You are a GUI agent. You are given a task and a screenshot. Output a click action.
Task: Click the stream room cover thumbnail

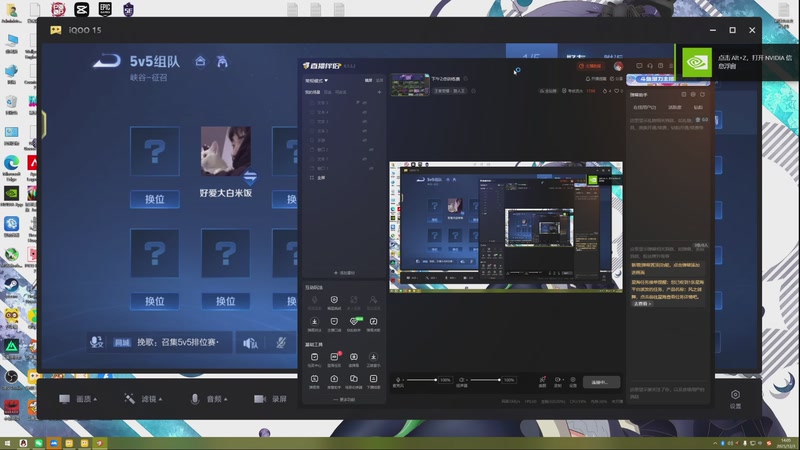click(410, 85)
